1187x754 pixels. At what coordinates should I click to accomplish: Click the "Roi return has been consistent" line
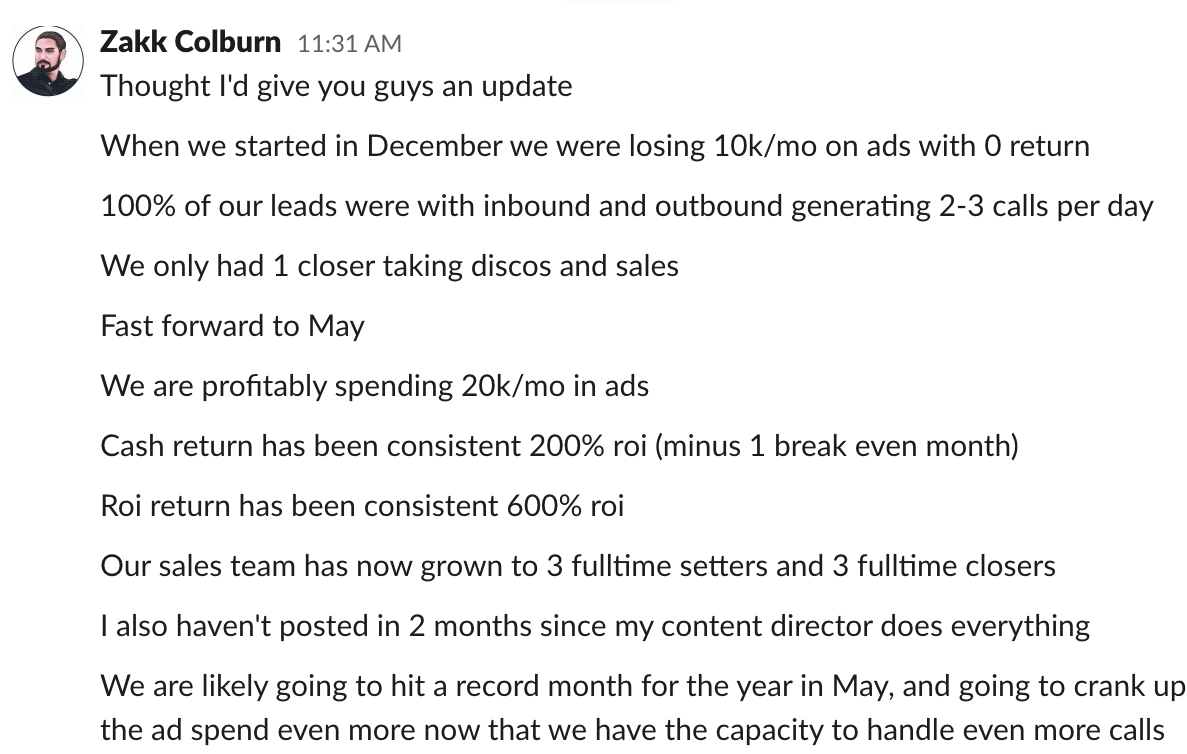(362, 506)
